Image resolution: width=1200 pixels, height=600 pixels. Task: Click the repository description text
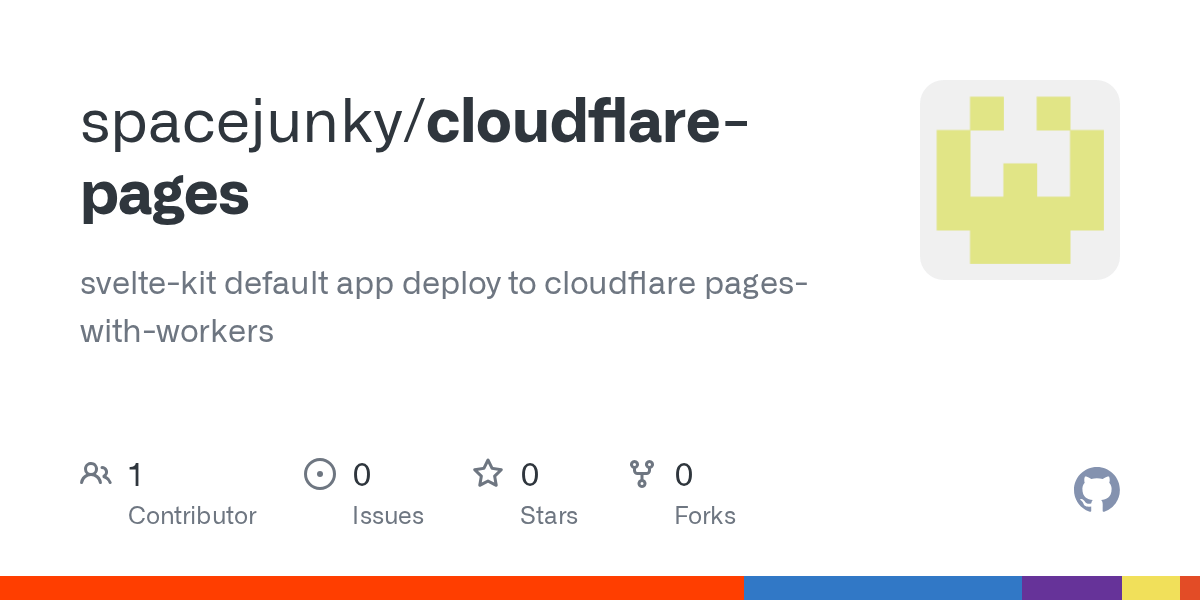pos(444,307)
